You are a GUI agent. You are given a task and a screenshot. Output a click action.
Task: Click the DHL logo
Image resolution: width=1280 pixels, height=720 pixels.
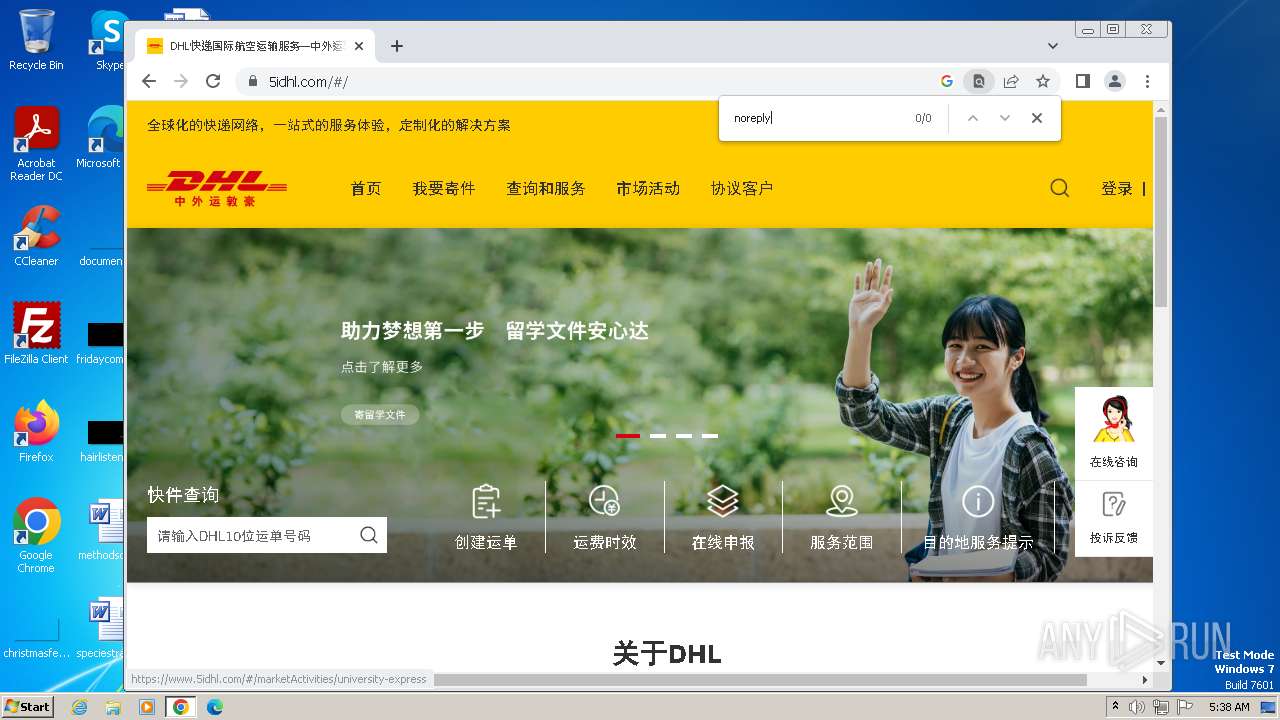[x=216, y=188]
